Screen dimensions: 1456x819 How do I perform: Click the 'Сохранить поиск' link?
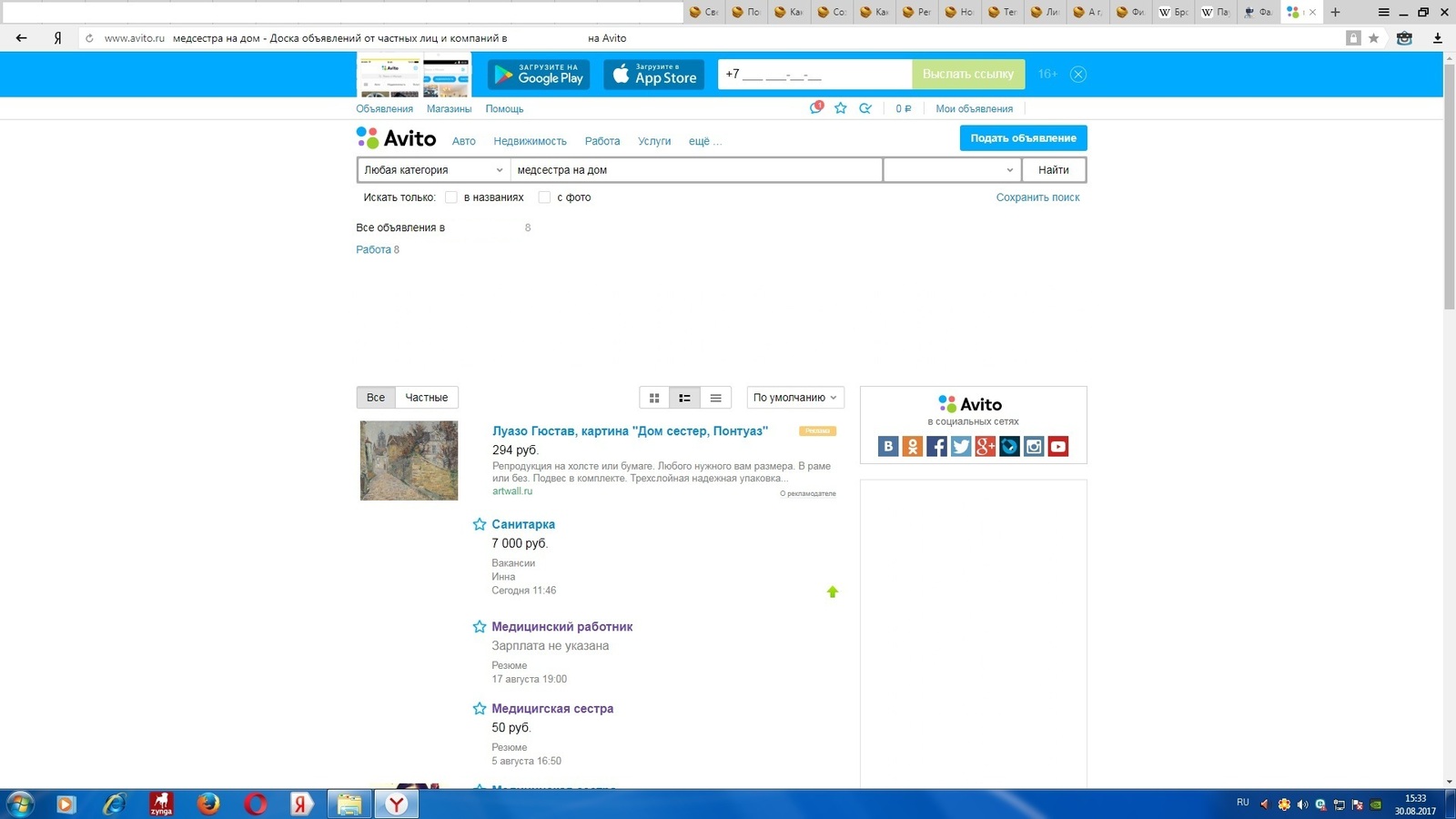tap(1037, 197)
